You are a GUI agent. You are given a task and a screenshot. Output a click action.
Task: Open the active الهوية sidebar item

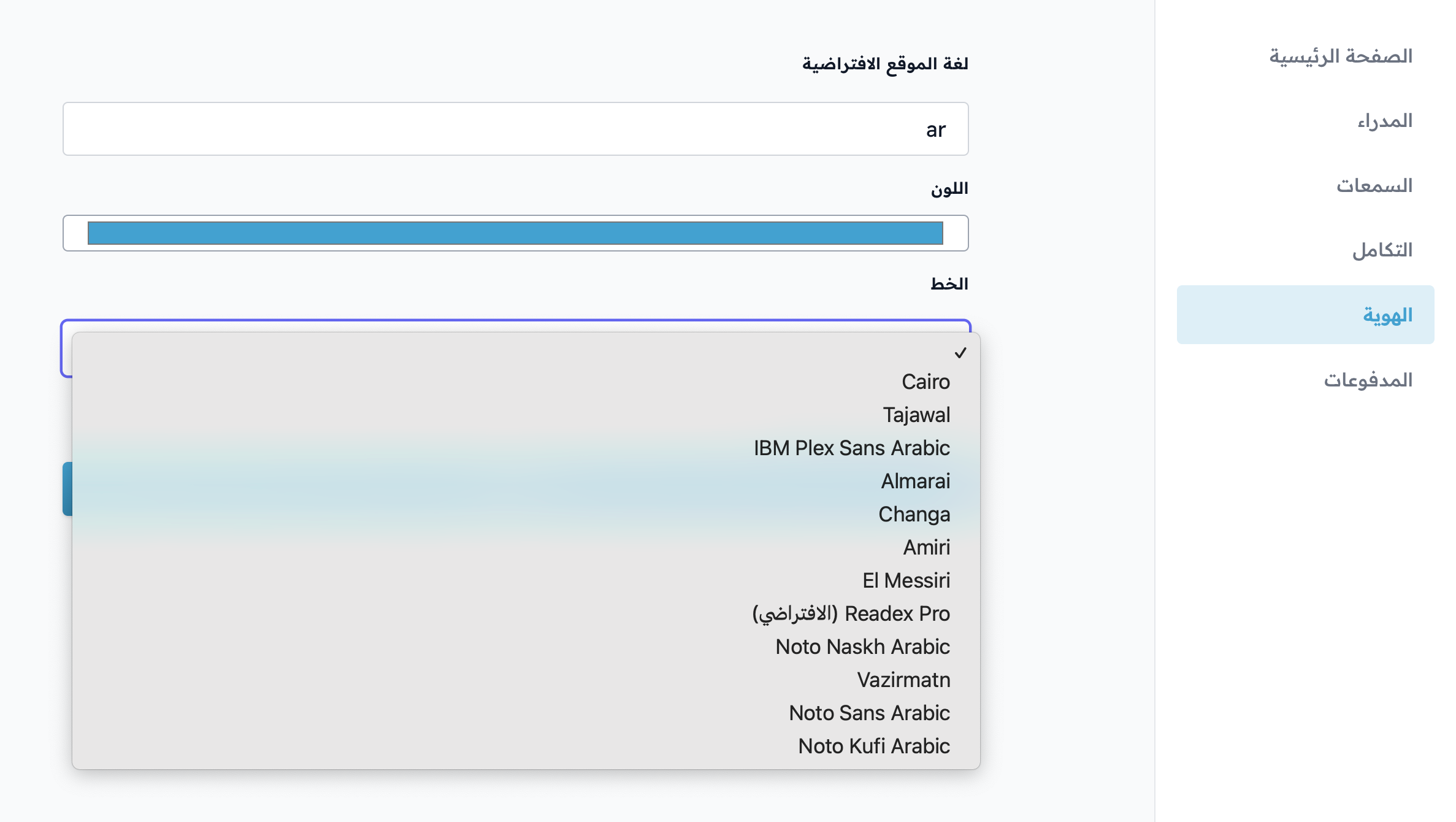[x=1305, y=315]
